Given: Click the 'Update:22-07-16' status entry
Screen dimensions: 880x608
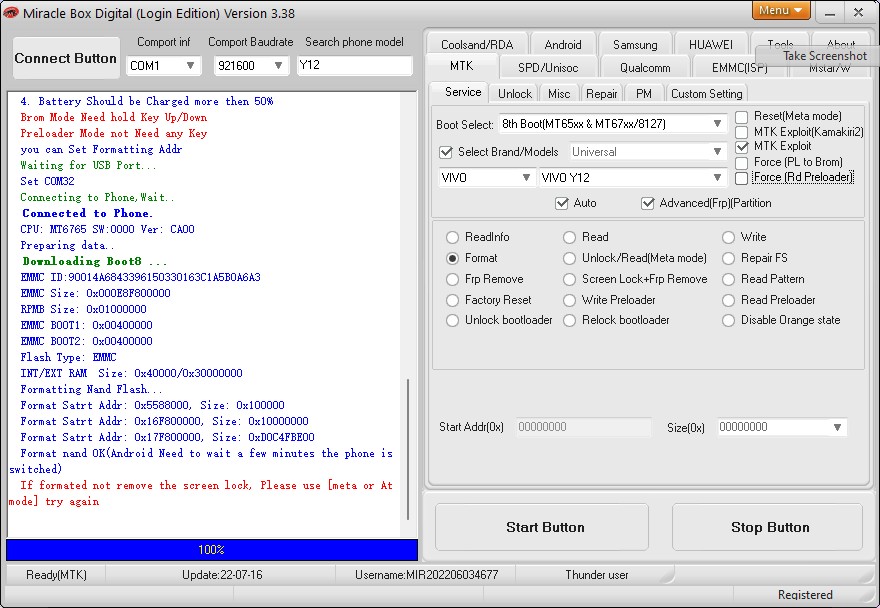Looking at the screenshot, I should (x=222, y=575).
